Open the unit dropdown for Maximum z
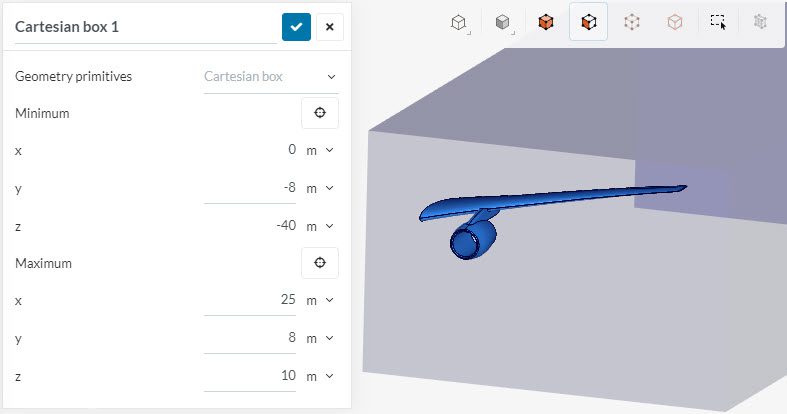Image resolution: width=787 pixels, height=414 pixels. coord(320,376)
